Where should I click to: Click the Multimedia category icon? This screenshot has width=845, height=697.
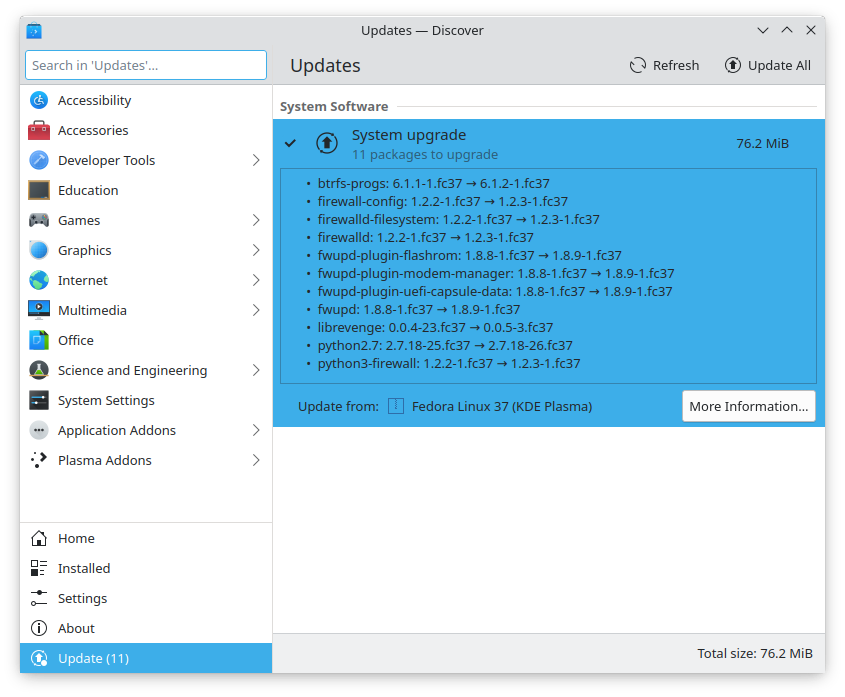click(x=38, y=310)
